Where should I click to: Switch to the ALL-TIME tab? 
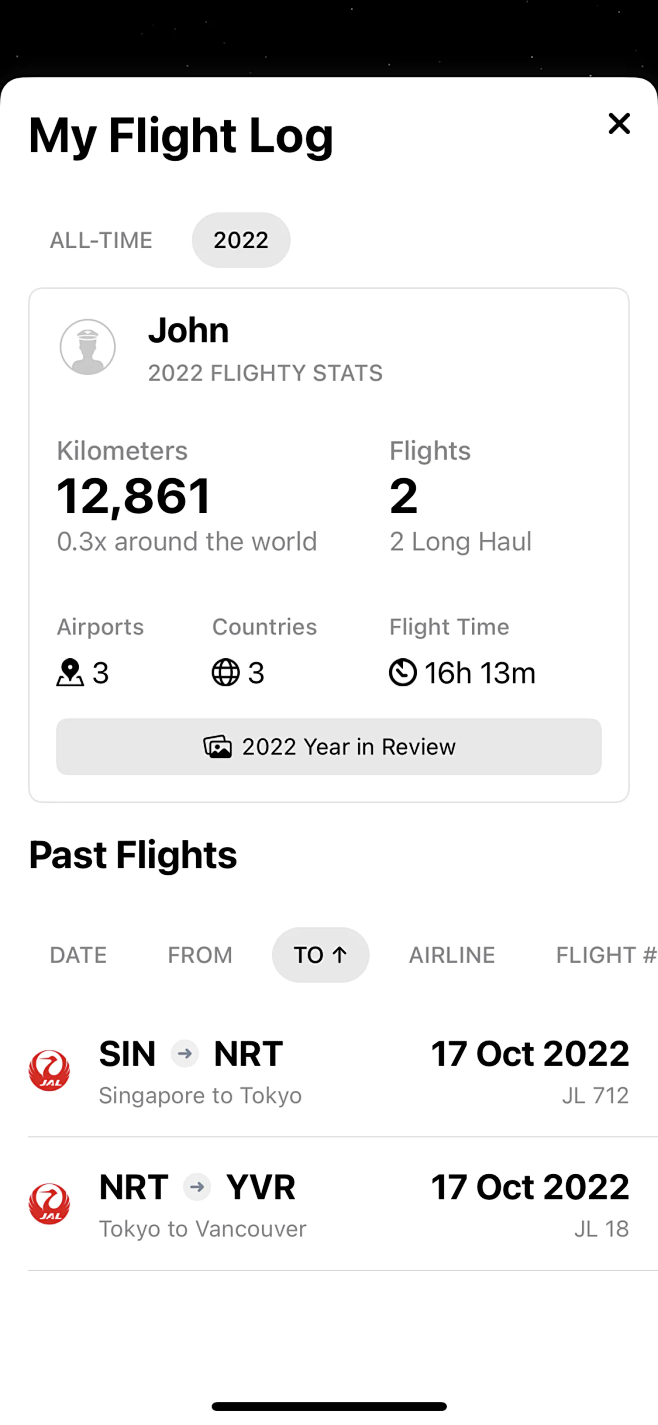(101, 240)
